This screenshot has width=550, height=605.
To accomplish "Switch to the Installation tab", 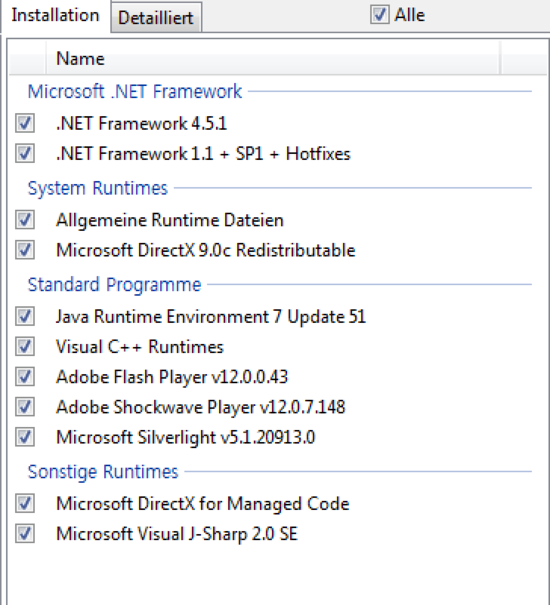I will point(55,15).
